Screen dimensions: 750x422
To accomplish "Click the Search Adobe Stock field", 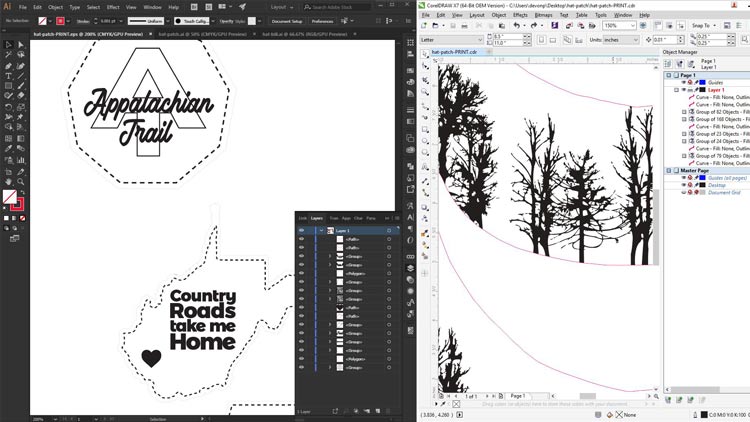I will pos(337,7).
